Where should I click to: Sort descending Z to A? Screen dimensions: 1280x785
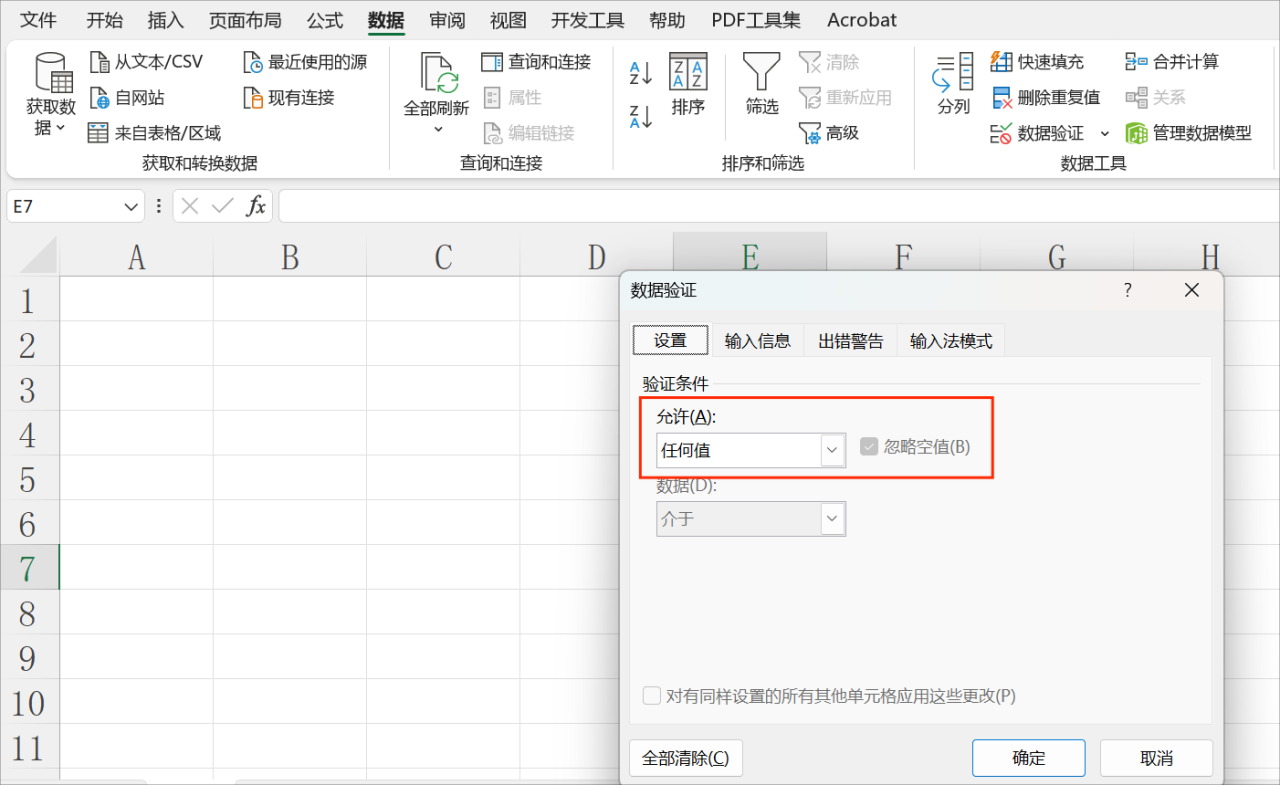(x=641, y=116)
